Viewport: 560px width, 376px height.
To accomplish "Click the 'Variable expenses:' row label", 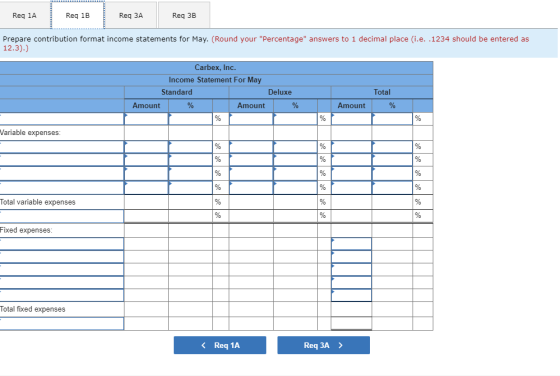I will [30, 132].
